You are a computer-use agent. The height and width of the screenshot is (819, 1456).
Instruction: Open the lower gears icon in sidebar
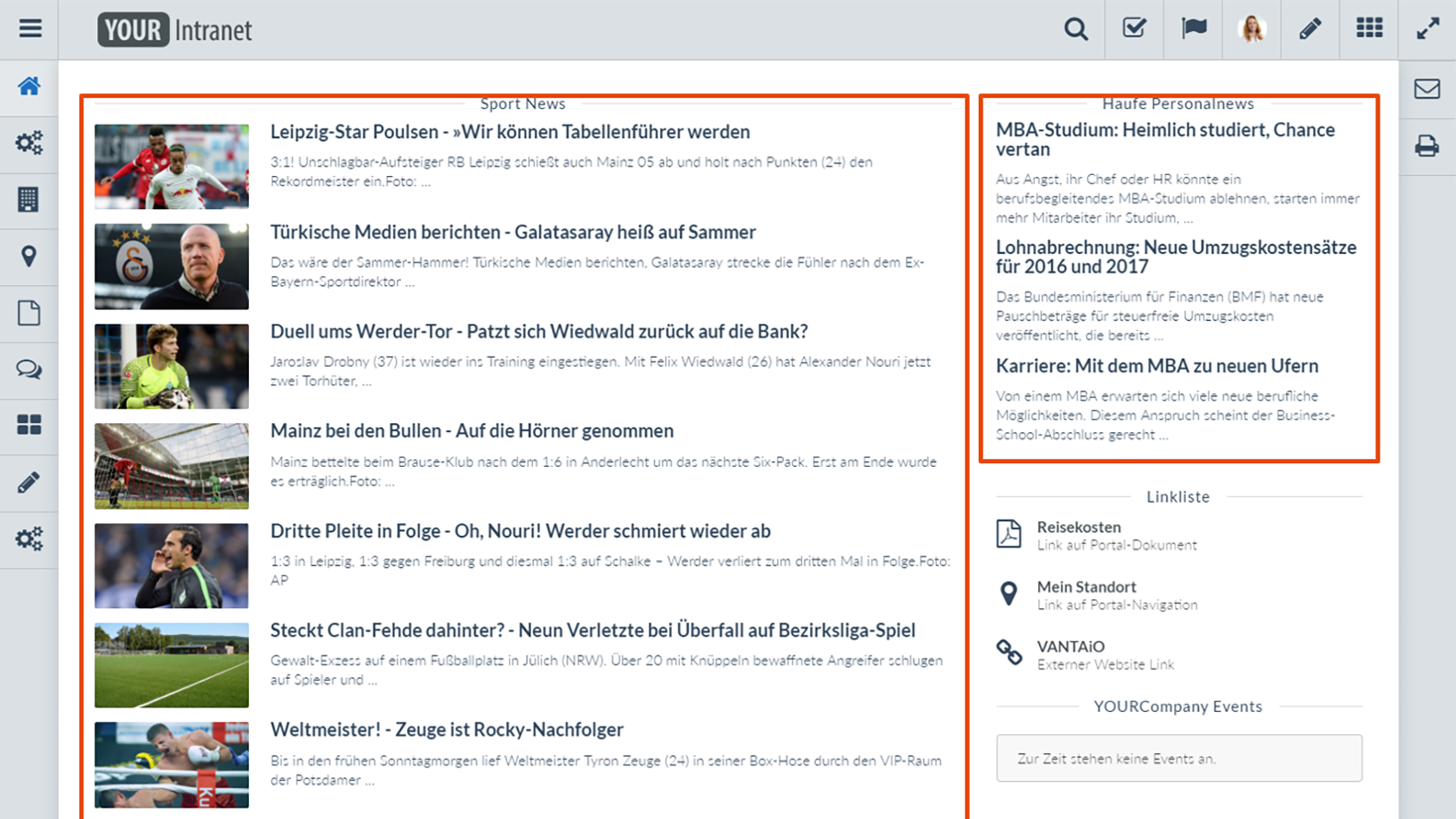pos(29,539)
